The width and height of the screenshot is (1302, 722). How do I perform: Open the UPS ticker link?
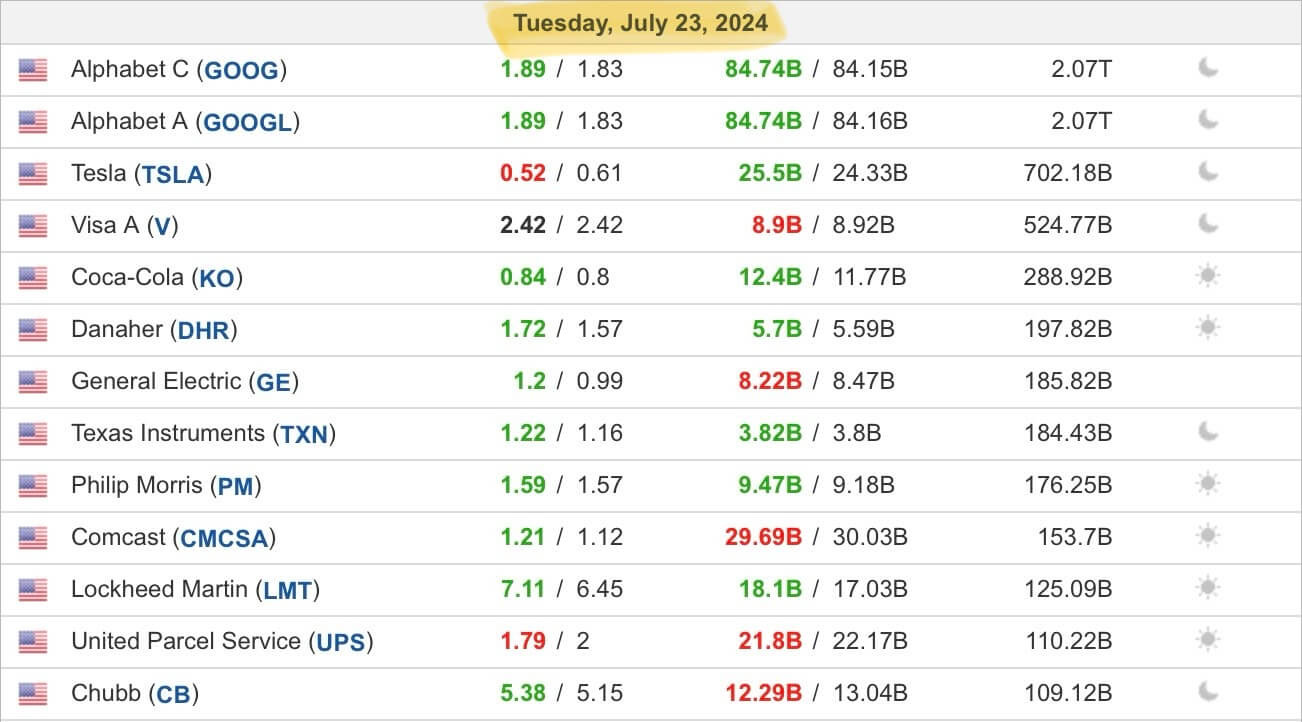click(340, 642)
